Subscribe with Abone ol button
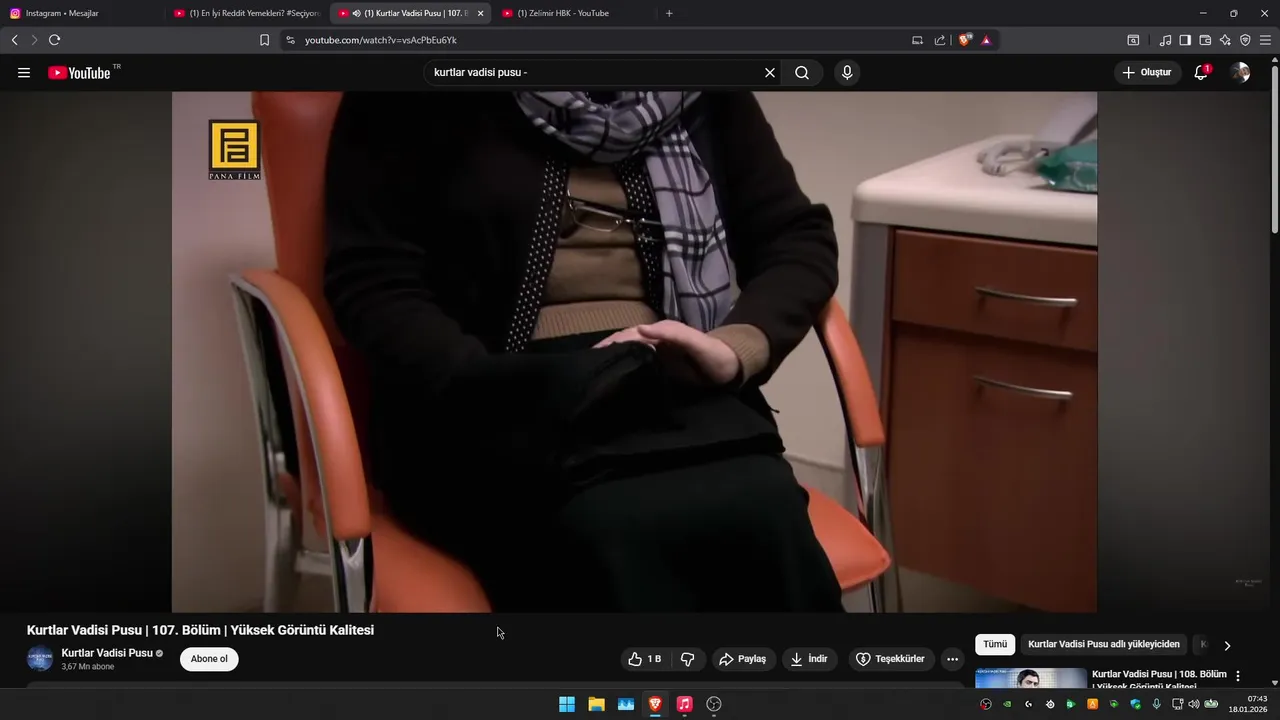This screenshot has height=720, width=1280. coord(209,659)
